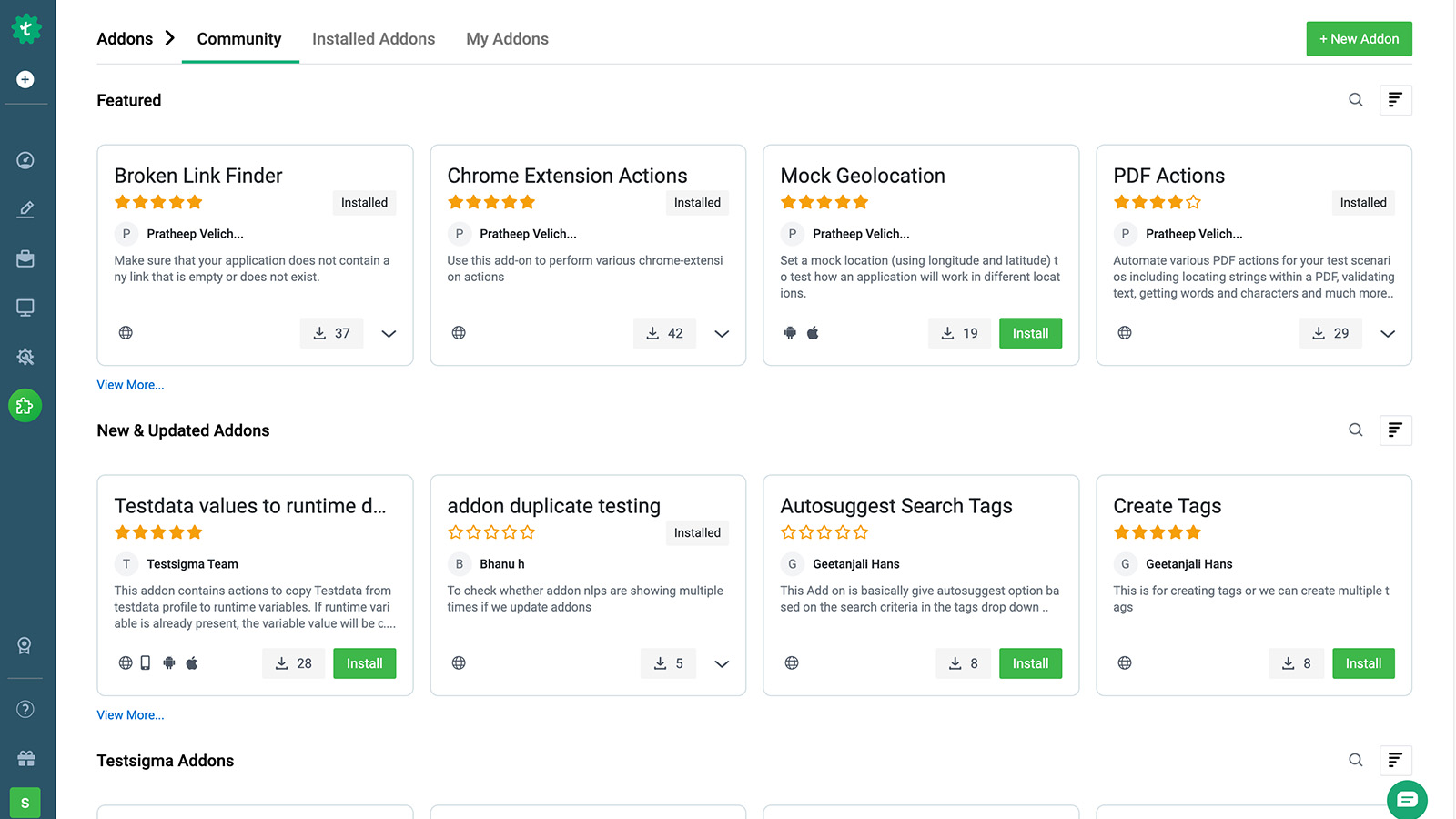Install the Create Tags addon
Screen dimensions: 1456x819
tap(1364, 663)
